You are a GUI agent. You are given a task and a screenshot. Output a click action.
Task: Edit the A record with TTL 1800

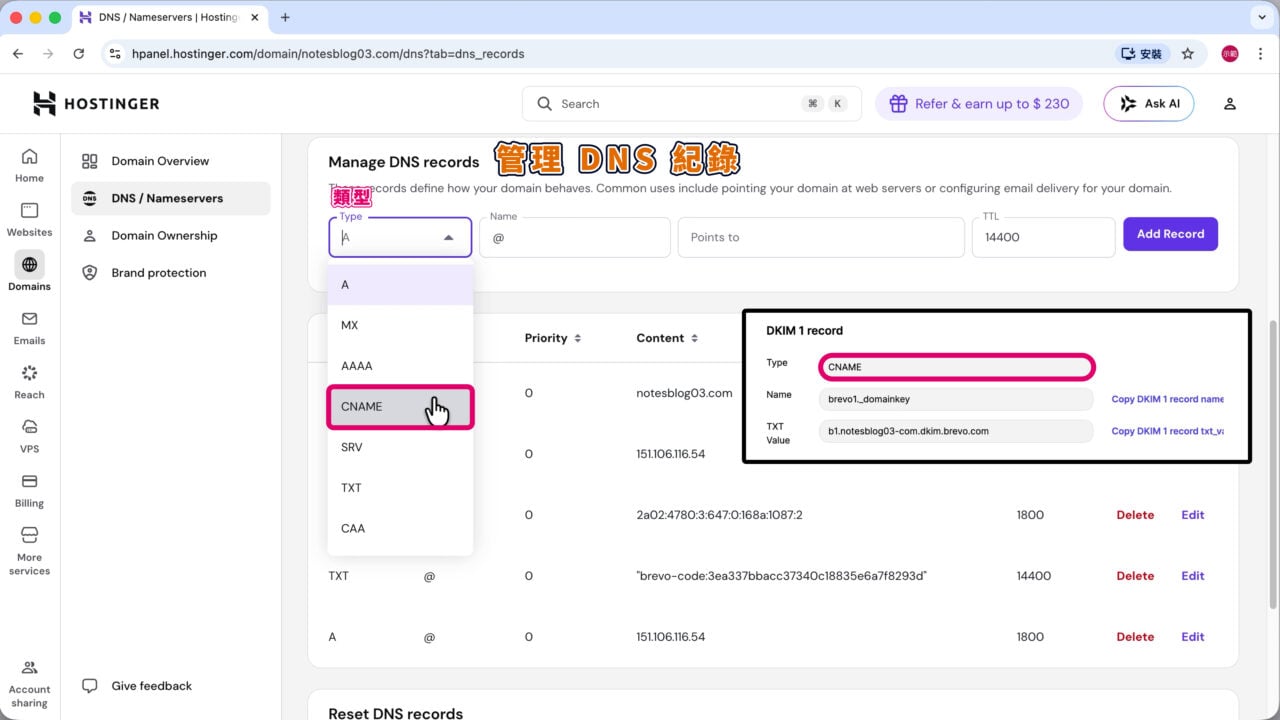(1193, 637)
